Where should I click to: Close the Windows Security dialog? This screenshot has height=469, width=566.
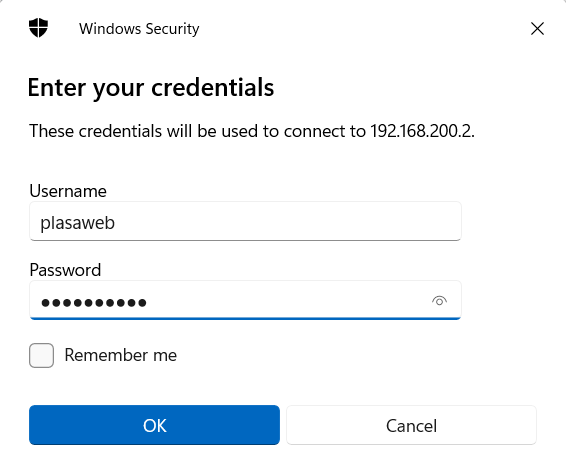tap(537, 29)
